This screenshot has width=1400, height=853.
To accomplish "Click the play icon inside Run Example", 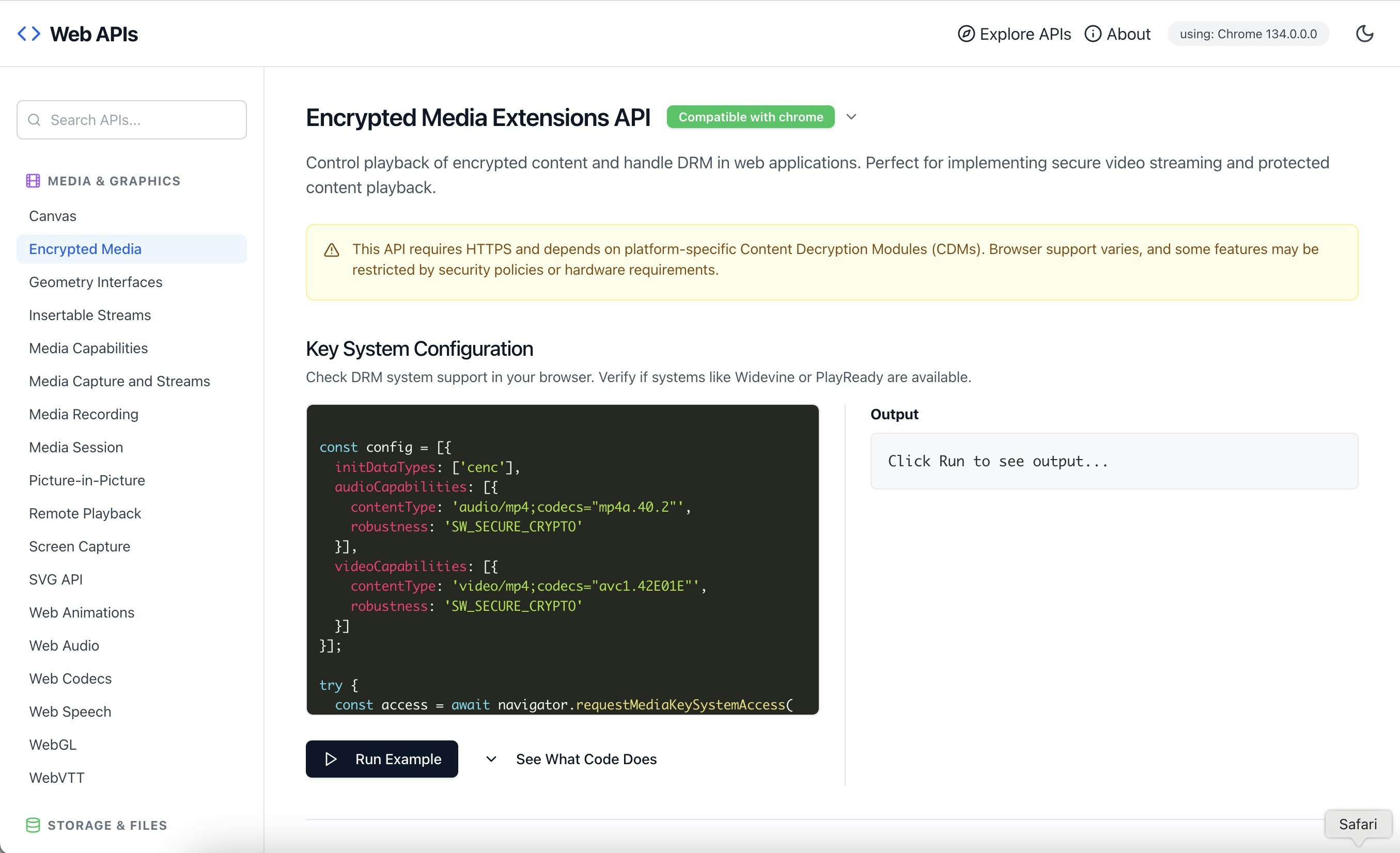I will click(x=330, y=759).
